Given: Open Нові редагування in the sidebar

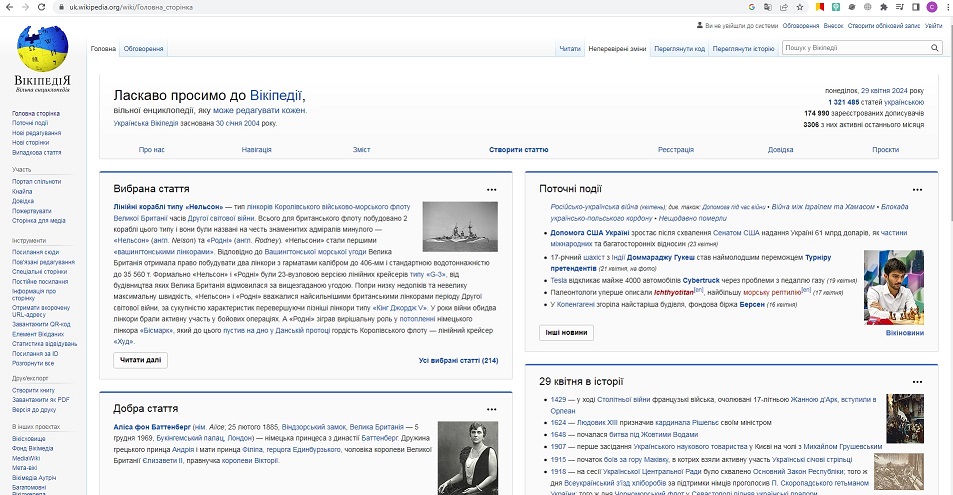Looking at the screenshot, I should coord(36,133).
